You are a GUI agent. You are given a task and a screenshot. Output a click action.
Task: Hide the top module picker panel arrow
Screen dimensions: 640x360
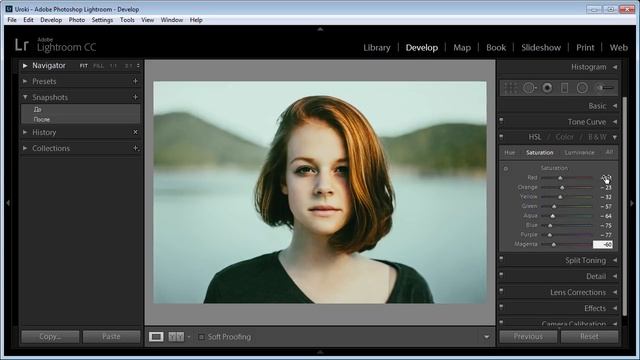[x=320, y=29]
